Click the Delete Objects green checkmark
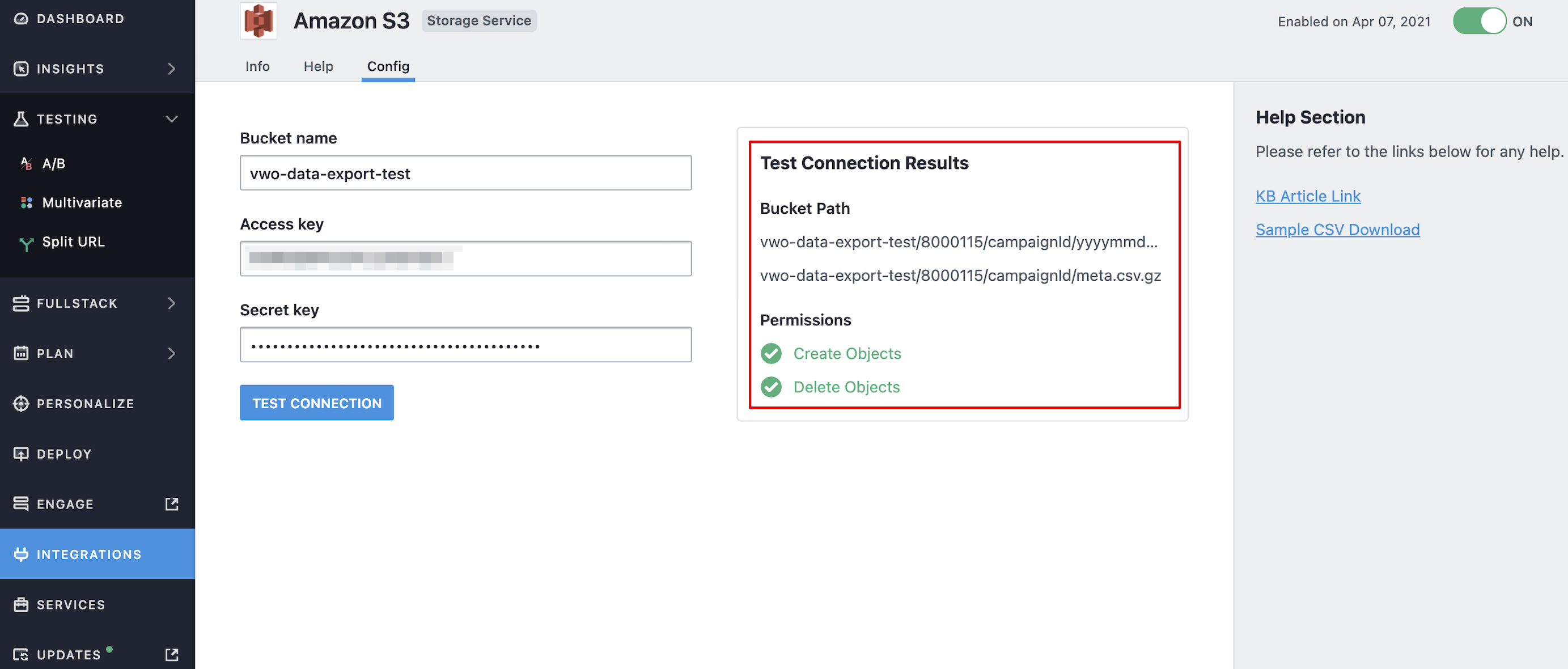The width and height of the screenshot is (1568, 669). click(771, 387)
